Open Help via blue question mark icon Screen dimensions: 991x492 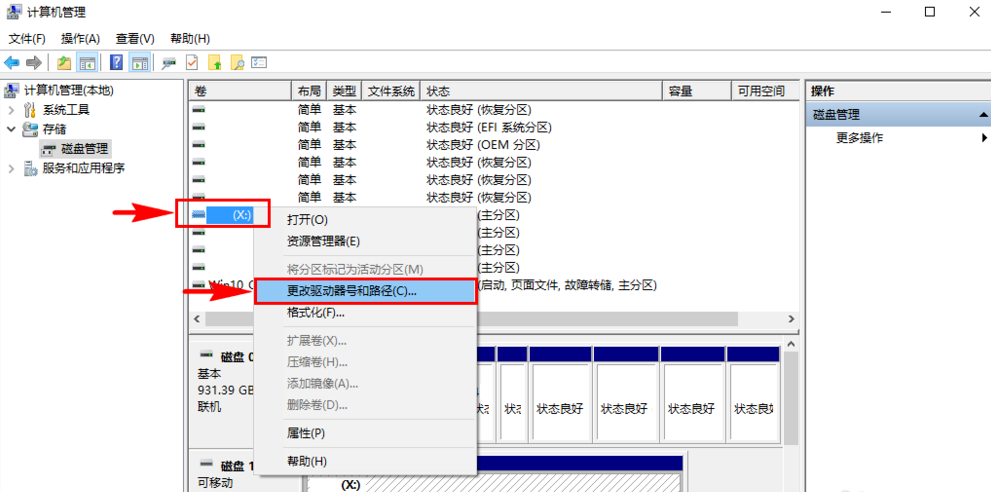point(116,62)
